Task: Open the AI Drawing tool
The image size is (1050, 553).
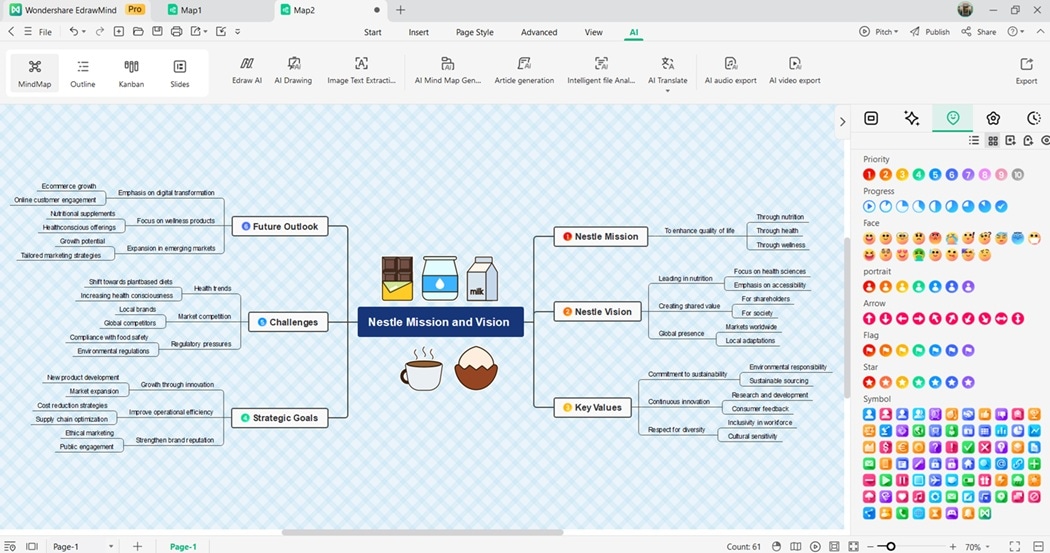Action: [x=293, y=71]
